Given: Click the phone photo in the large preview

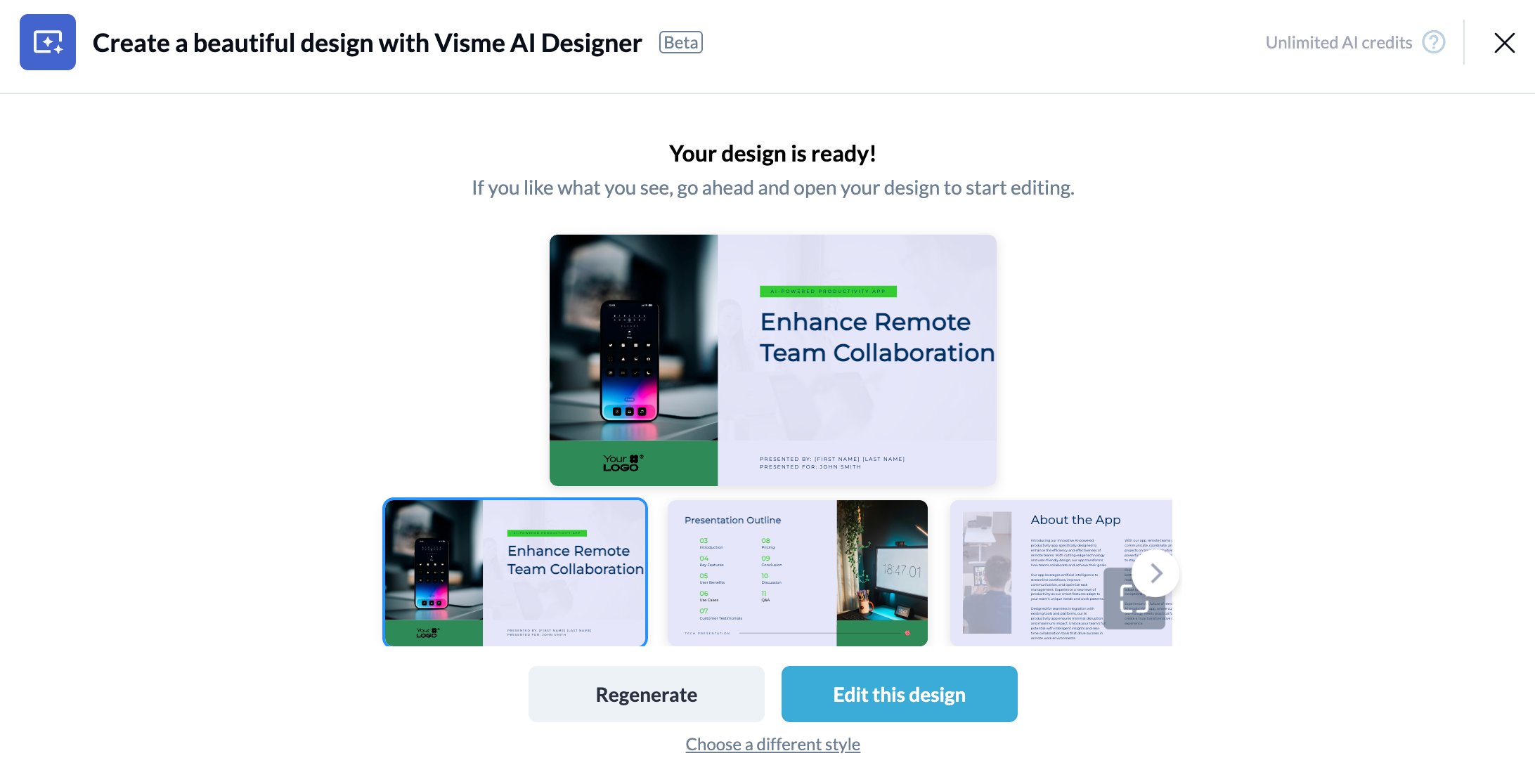Looking at the screenshot, I should click(633, 337).
